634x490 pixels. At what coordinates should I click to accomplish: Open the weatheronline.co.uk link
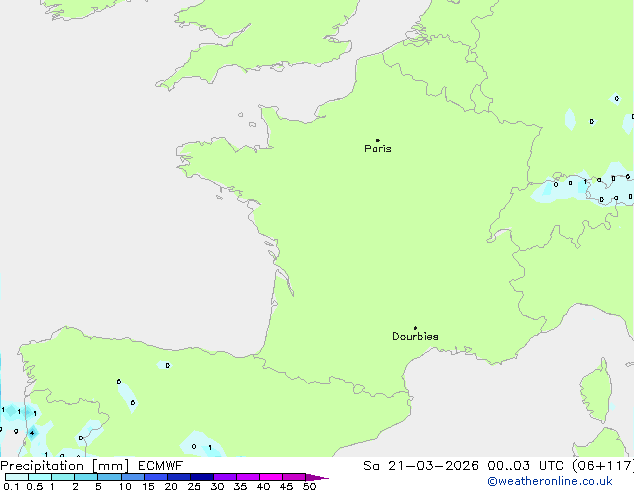pos(550,481)
